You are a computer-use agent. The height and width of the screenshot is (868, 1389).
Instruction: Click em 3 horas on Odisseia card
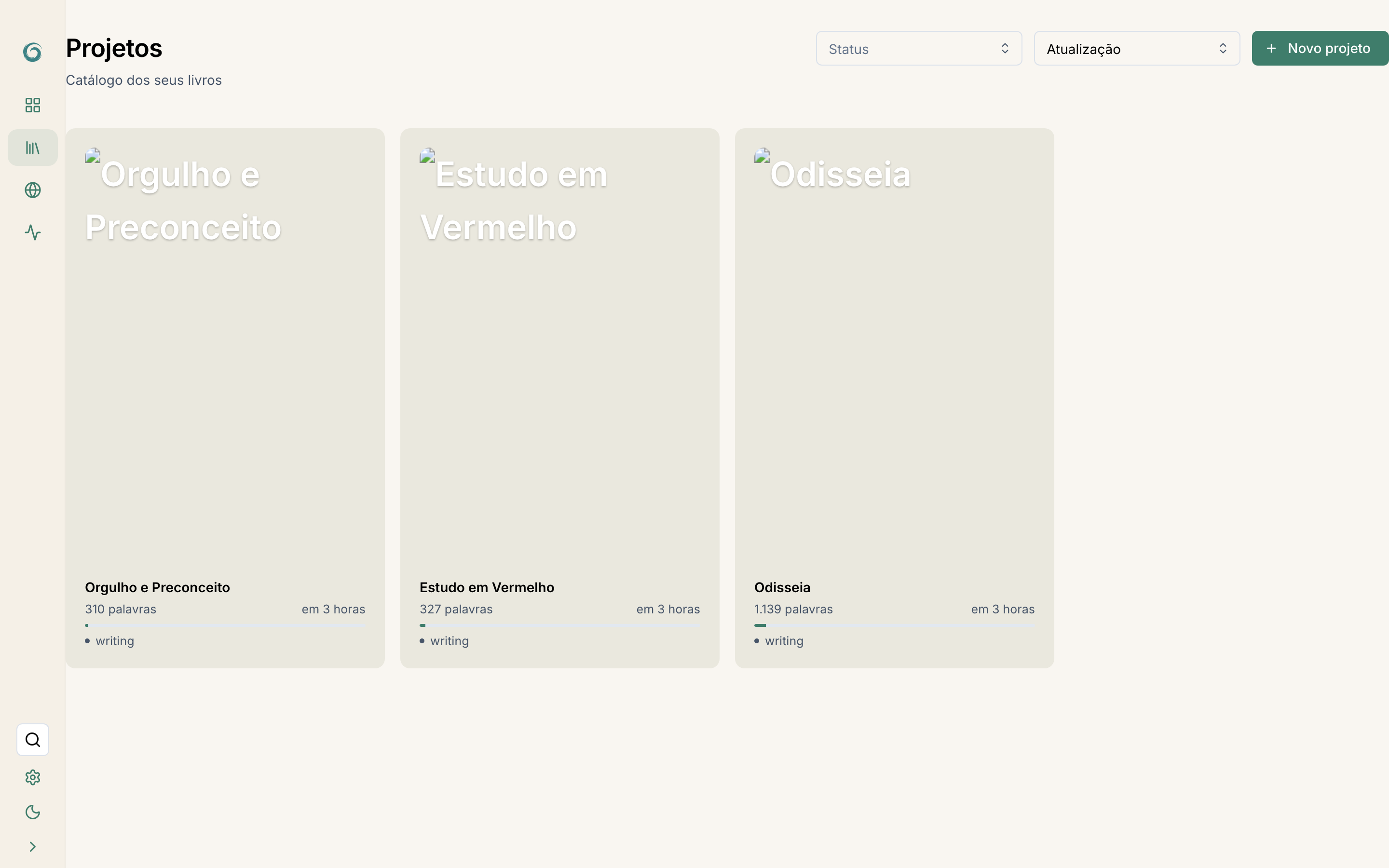pyautogui.click(x=1003, y=609)
